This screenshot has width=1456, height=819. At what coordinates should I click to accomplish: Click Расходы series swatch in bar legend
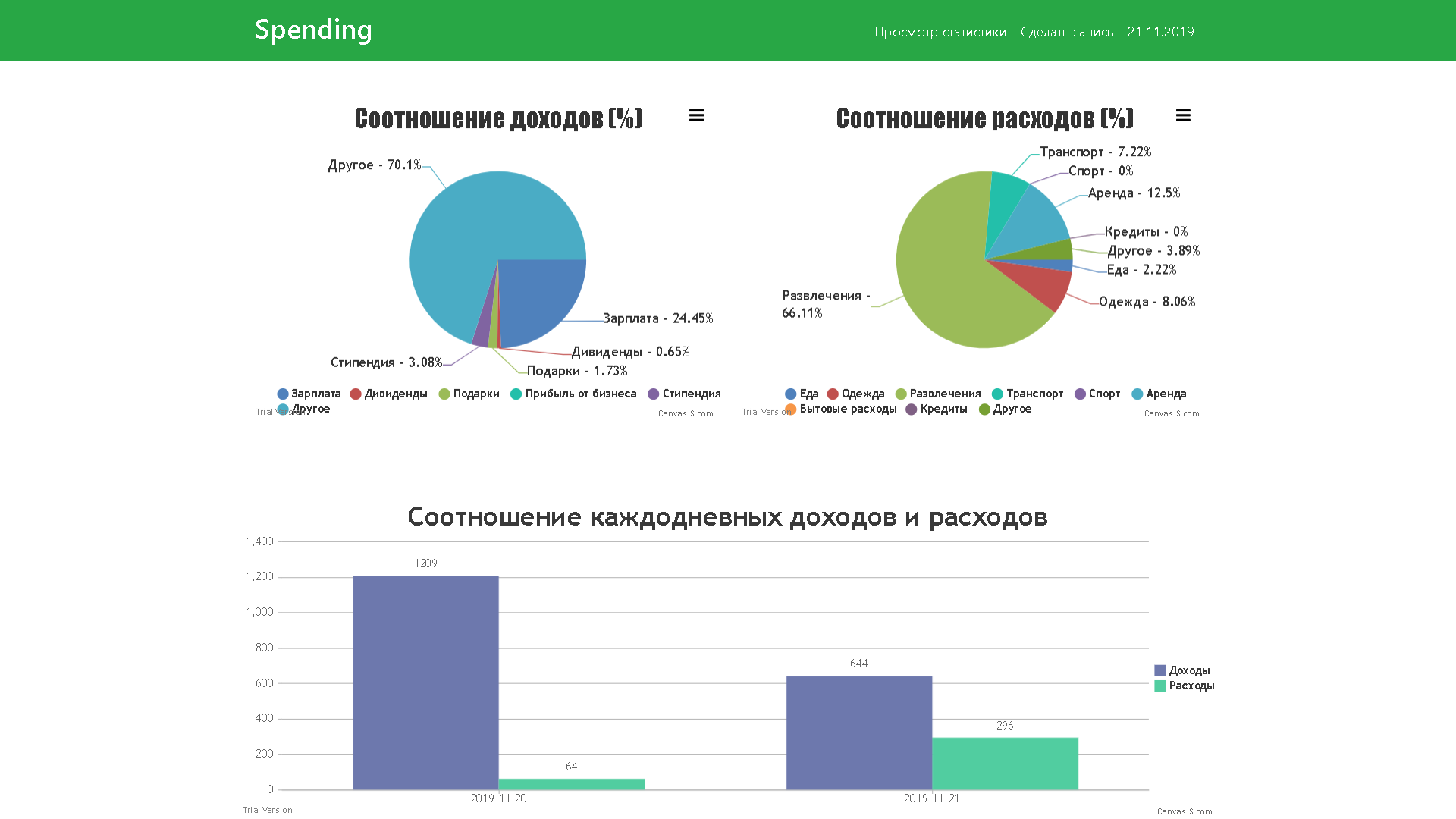(1160, 686)
